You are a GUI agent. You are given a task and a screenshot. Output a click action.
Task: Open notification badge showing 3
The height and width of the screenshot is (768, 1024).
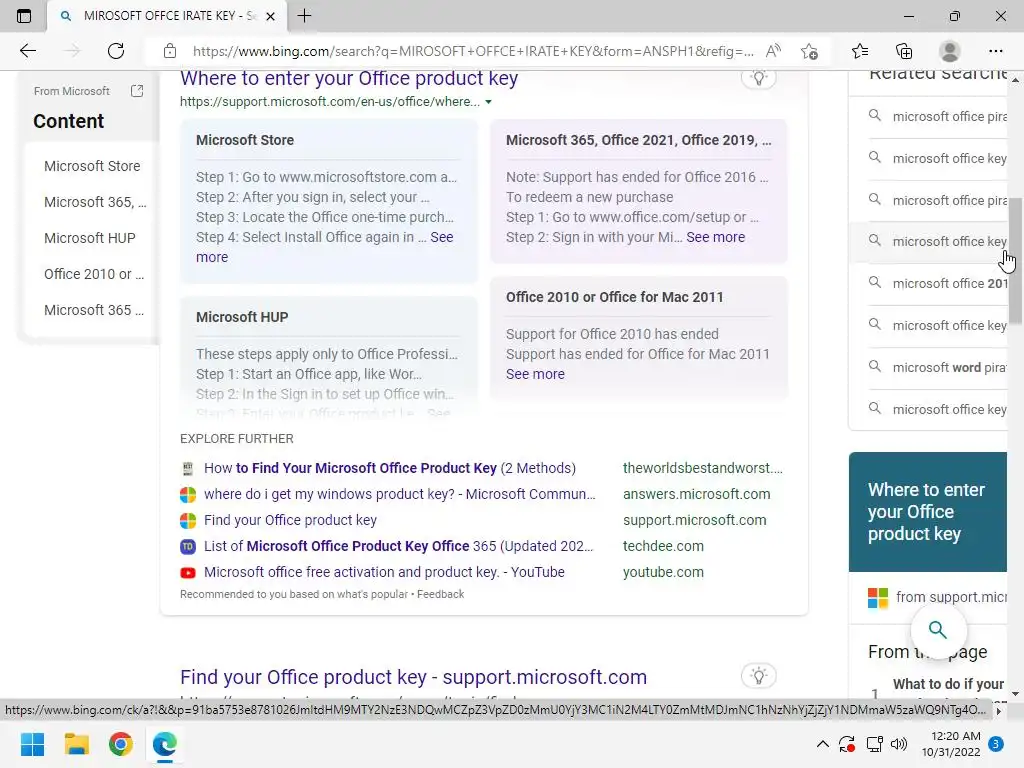996,744
